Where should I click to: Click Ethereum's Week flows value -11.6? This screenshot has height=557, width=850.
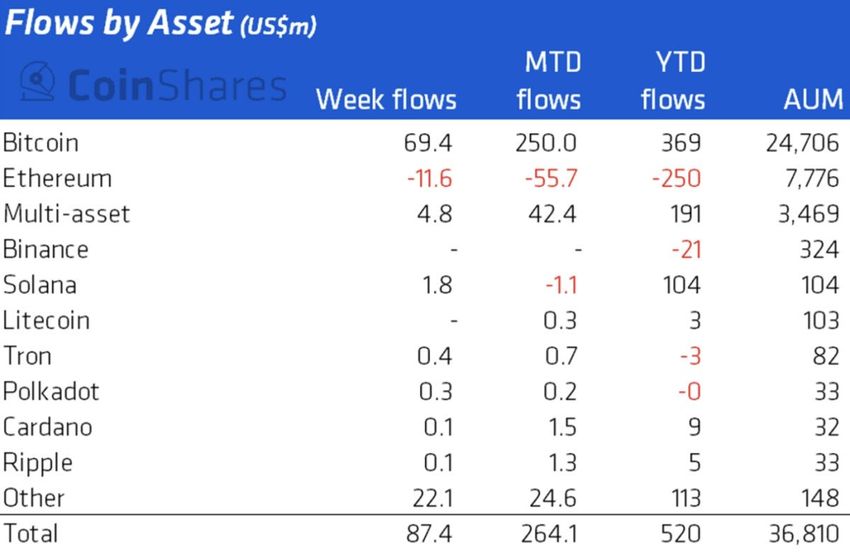click(429, 178)
